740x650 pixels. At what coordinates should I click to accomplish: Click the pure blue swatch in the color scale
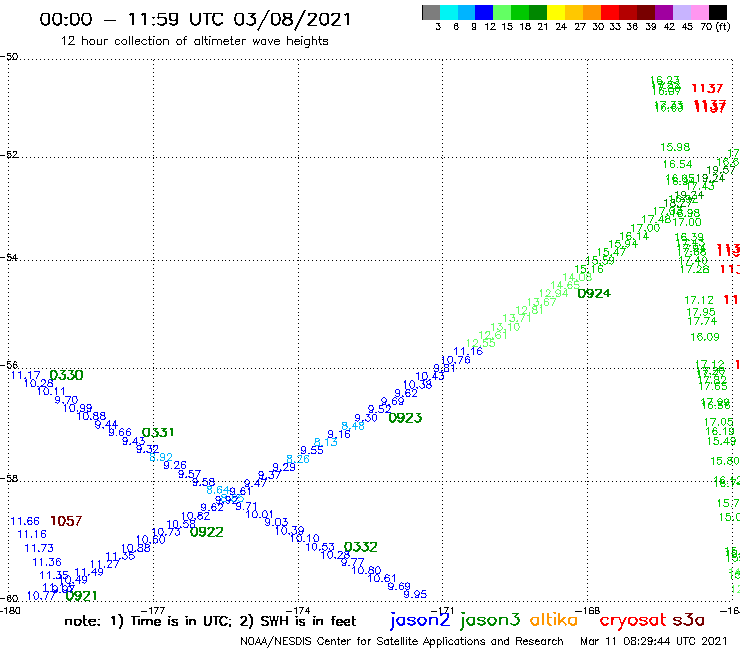pyautogui.click(x=484, y=12)
